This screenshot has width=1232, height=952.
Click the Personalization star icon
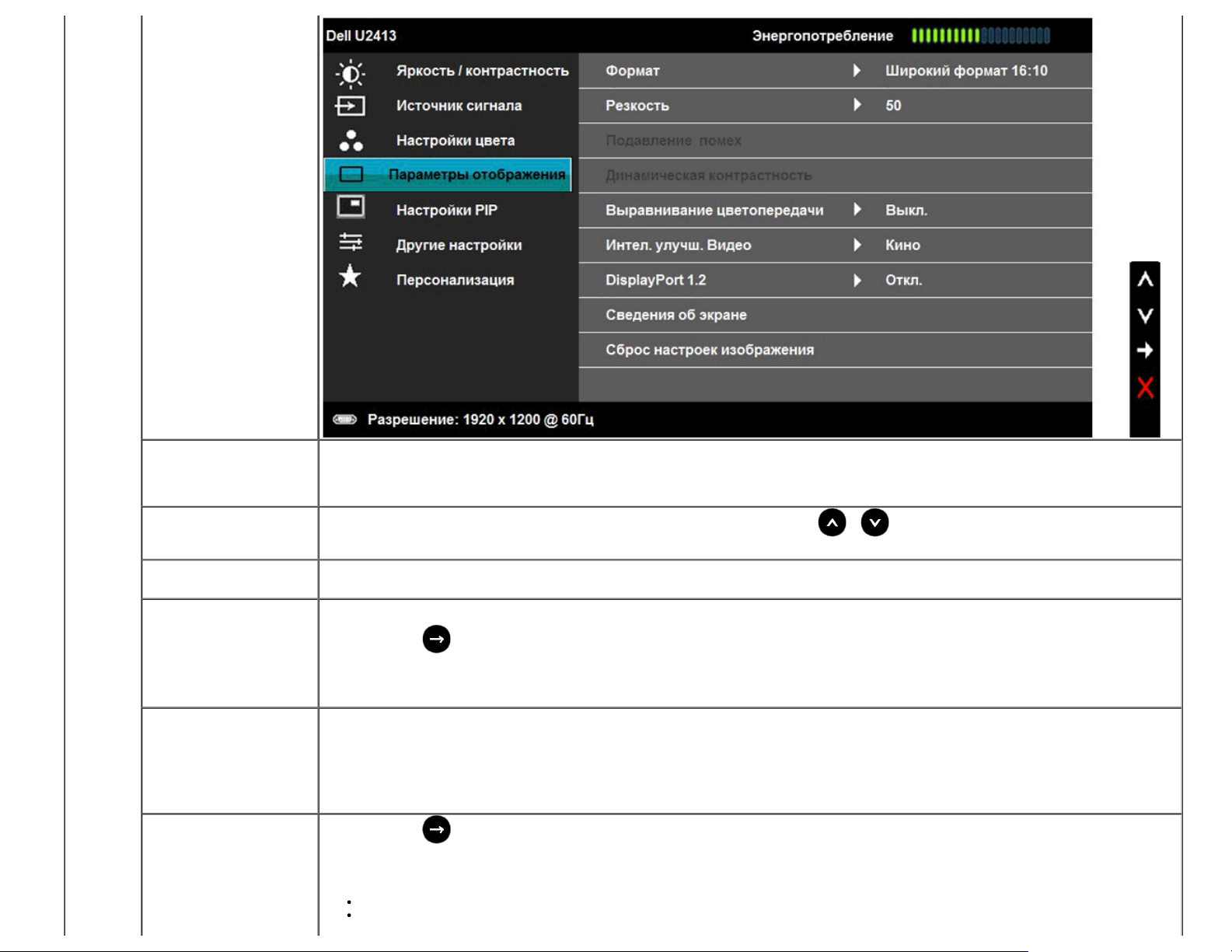(351, 277)
